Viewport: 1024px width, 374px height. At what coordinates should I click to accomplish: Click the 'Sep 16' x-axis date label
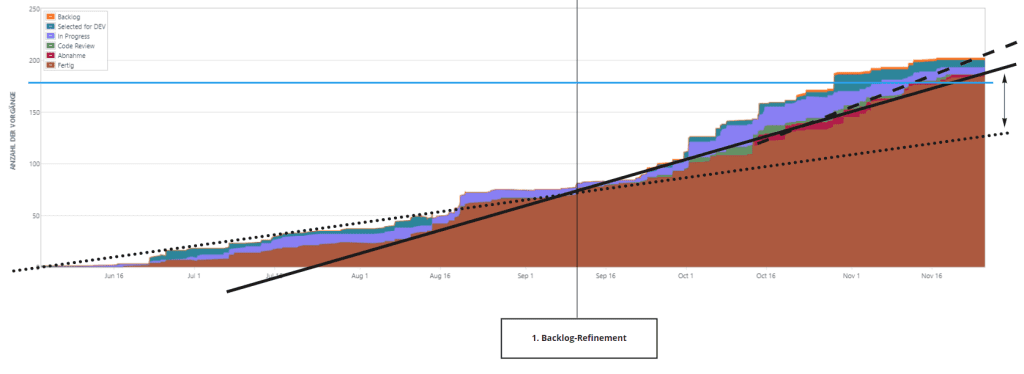click(x=605, y=276)
